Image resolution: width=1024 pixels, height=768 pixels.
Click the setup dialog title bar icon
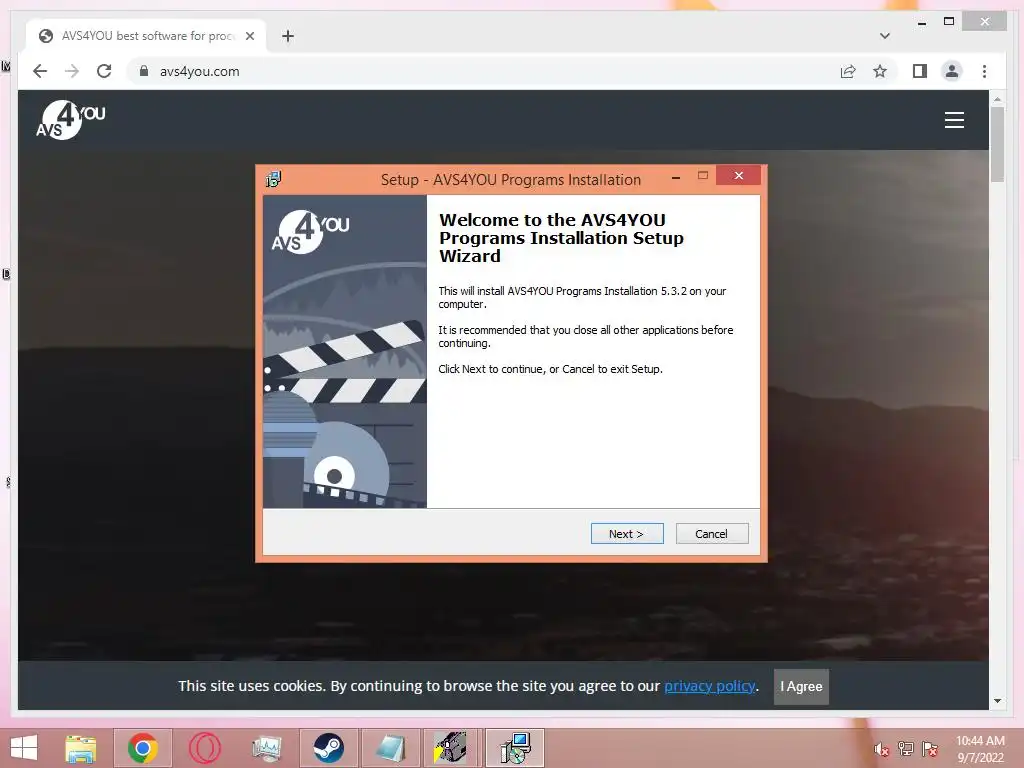(x=273, y=179)
